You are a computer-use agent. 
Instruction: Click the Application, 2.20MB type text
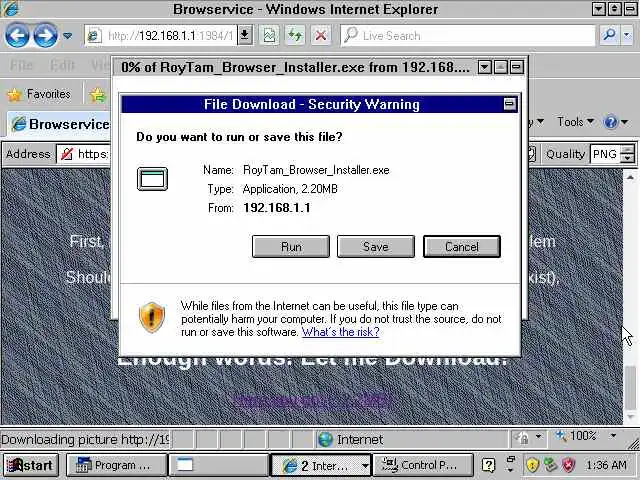tap(290, 189)
